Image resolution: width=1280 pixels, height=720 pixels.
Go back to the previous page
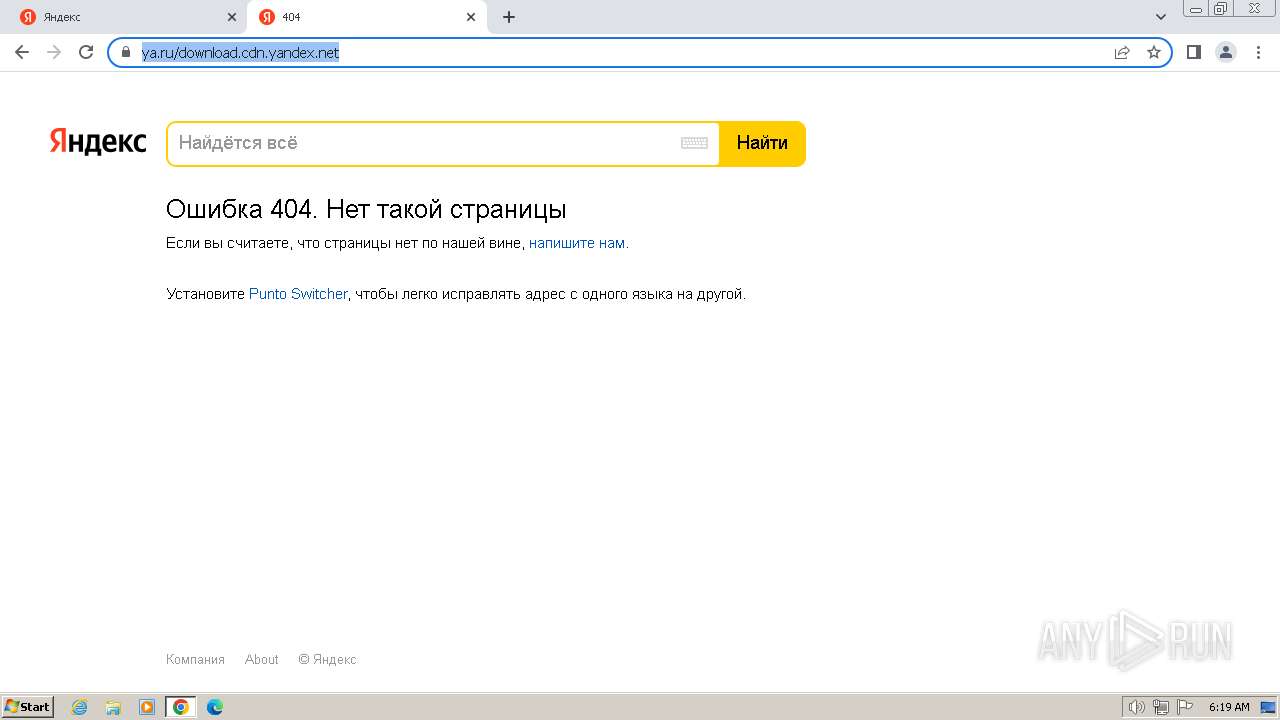pyautogui.click(x=22, y=52)
